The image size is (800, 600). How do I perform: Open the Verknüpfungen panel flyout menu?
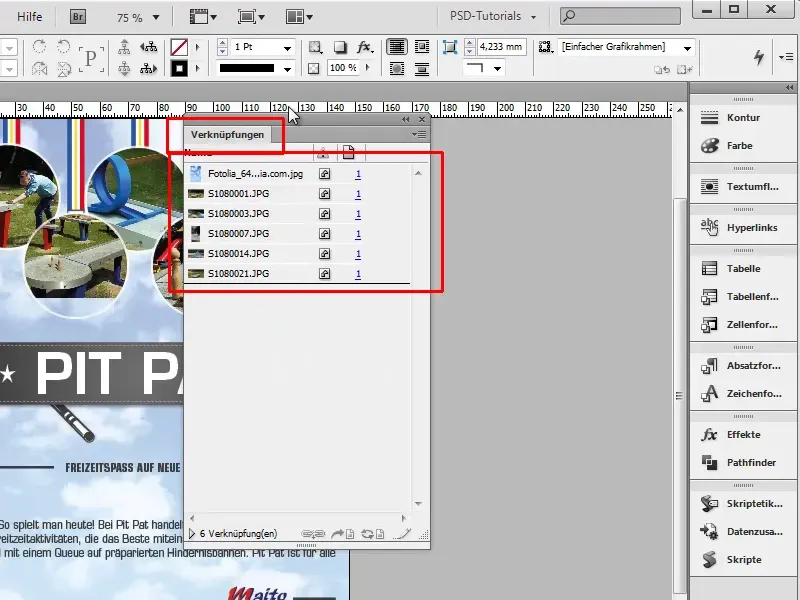[x=418, y=132]
